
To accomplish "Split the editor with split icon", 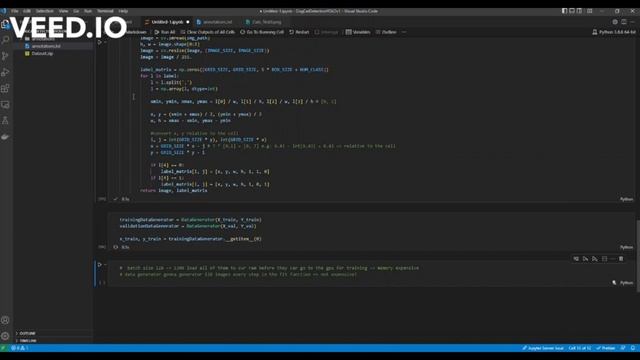I will point(624,22).
